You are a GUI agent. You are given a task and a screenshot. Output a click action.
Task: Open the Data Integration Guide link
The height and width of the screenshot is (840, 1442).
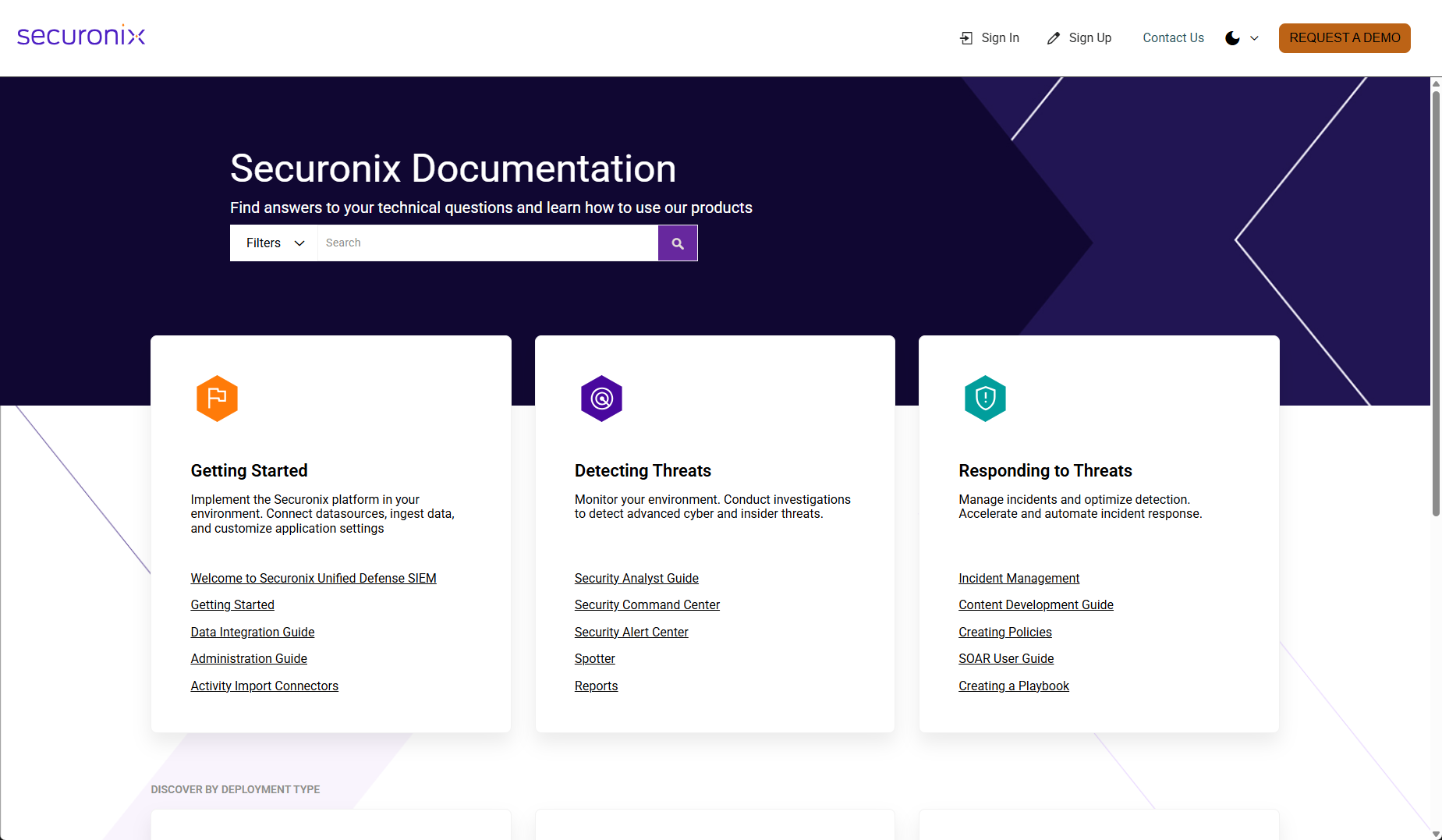(253, 632)
